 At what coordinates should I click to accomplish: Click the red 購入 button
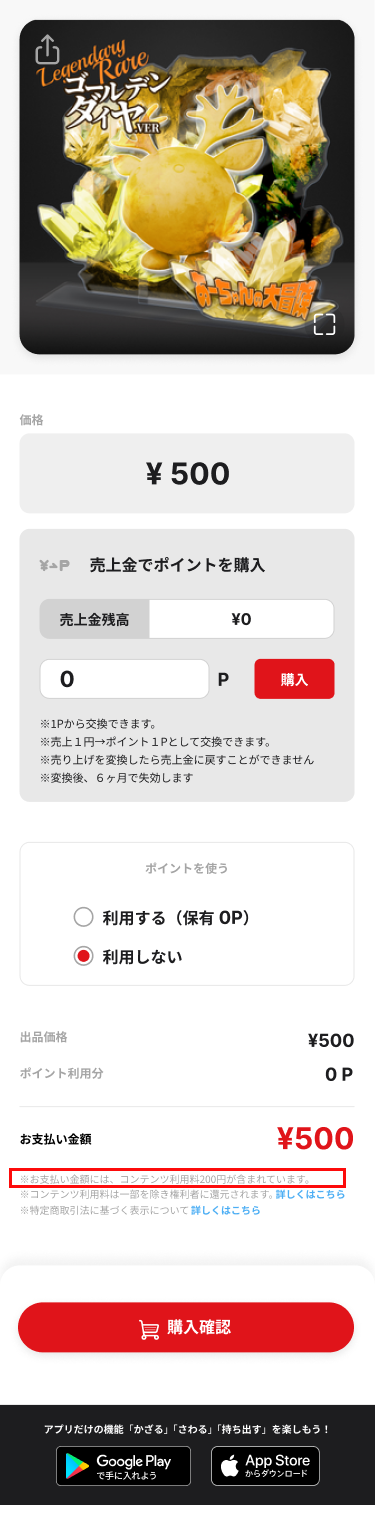coord(294,679)
